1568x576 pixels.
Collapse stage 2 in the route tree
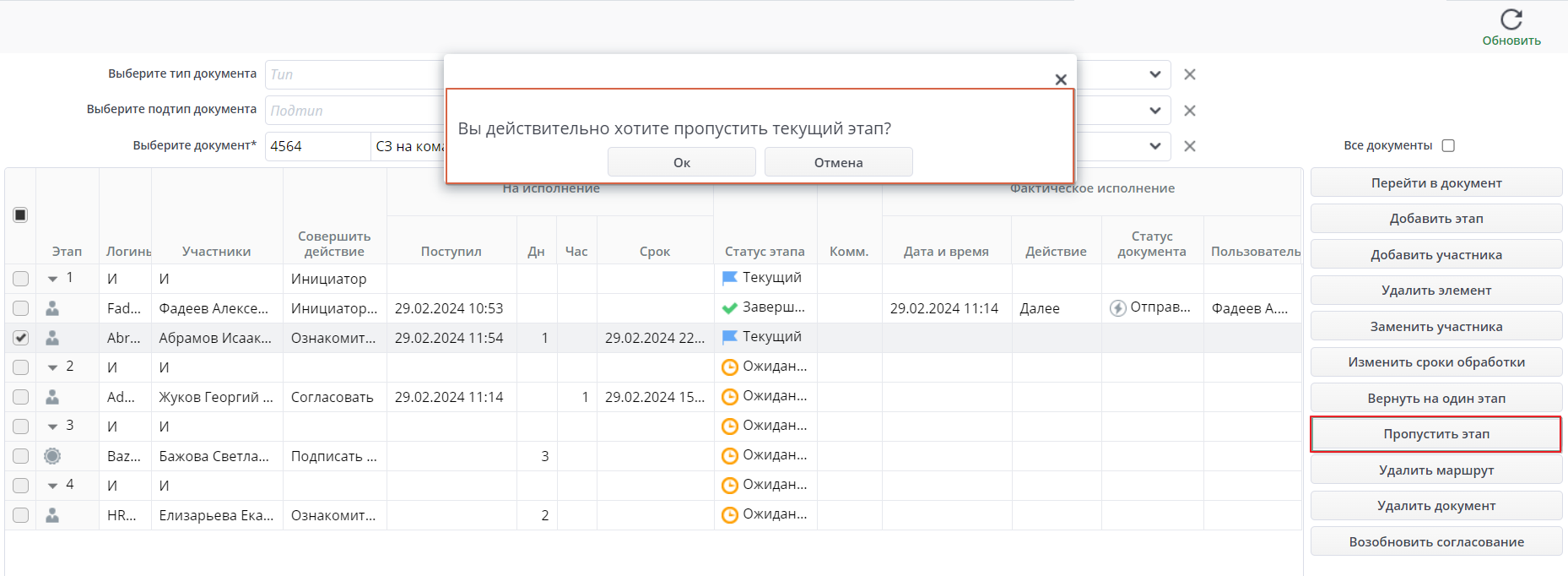(x=52, y=367)
